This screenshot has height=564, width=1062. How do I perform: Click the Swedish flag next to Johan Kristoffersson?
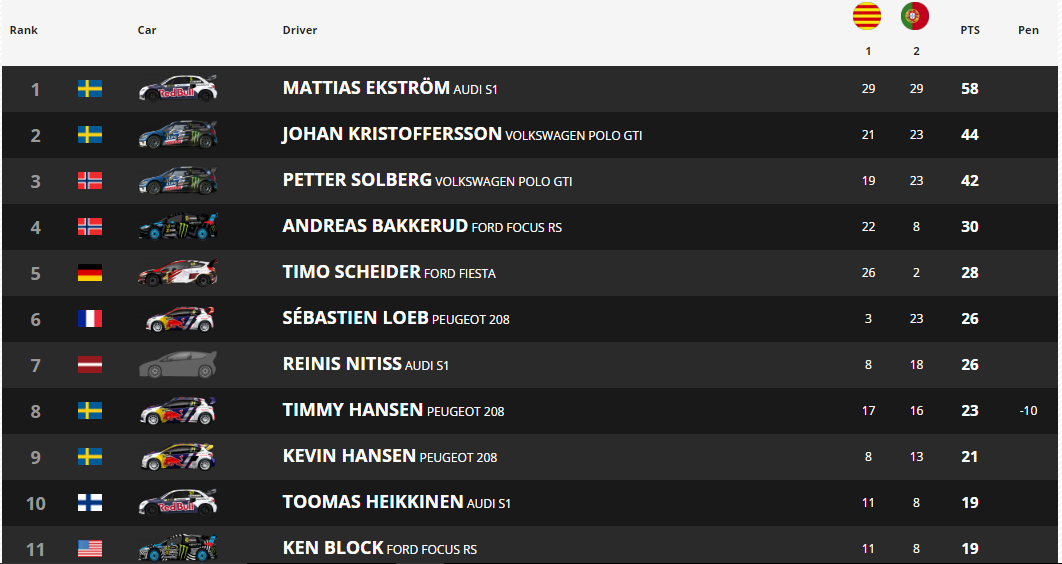pos(90,135)
